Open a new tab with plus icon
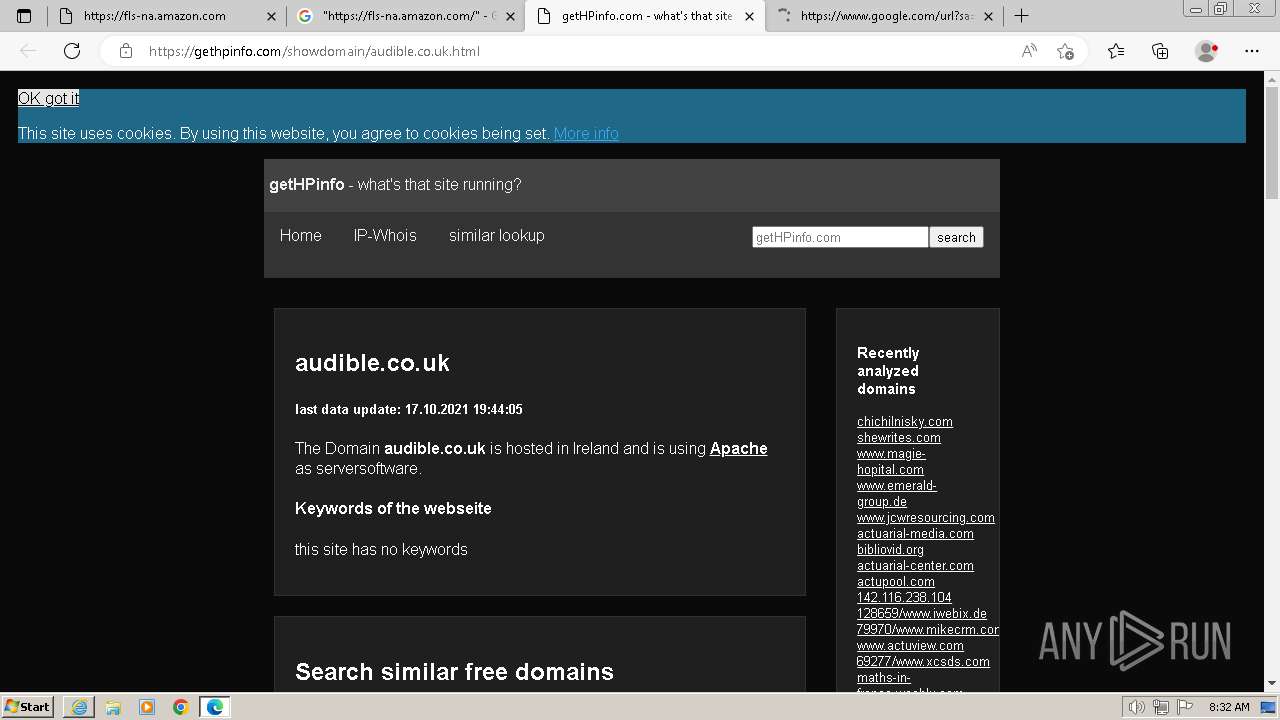1280x720 pixels. click(1021, 16)
